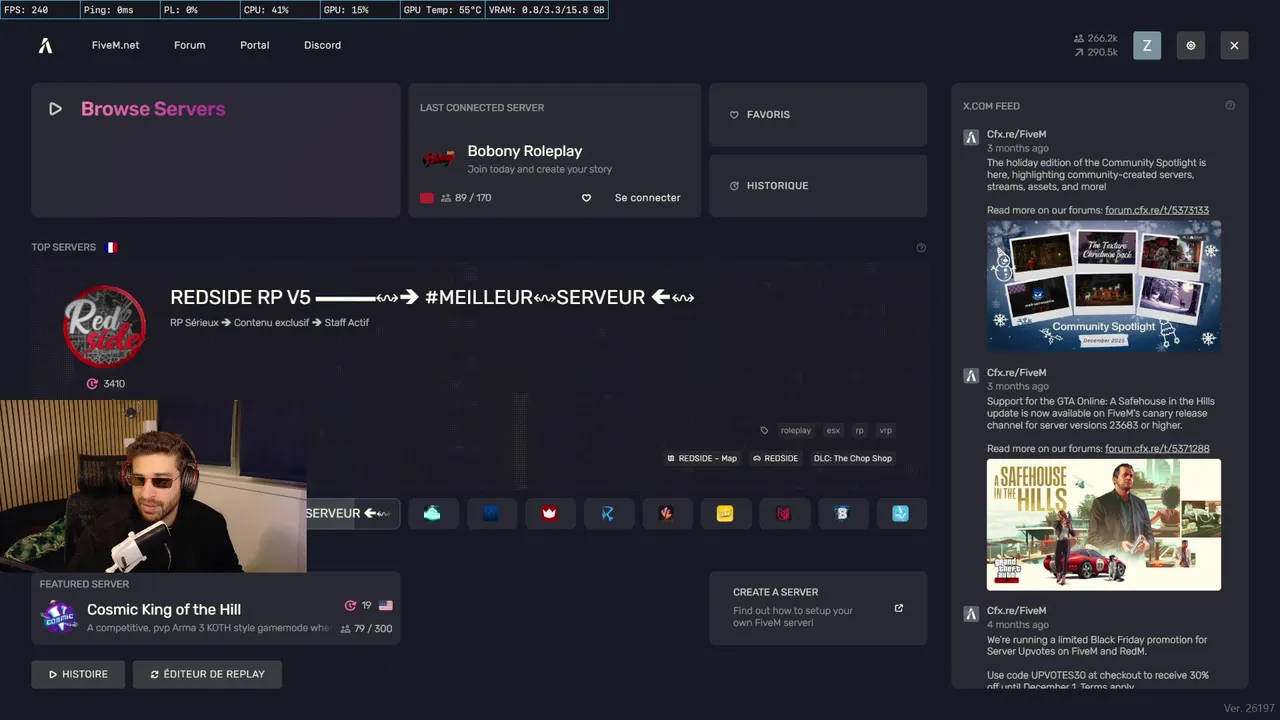1280x720 pixels.
Task: Select the white B server icon tab
Action: [x=842, y=513]
